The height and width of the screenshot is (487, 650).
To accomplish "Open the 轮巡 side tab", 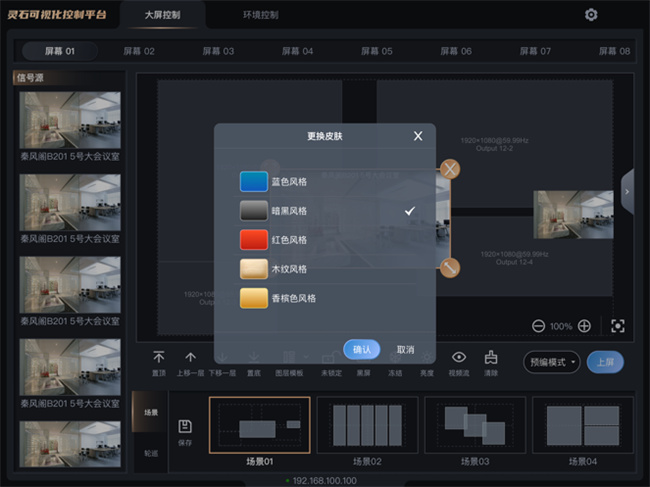I will click(150, 453).
